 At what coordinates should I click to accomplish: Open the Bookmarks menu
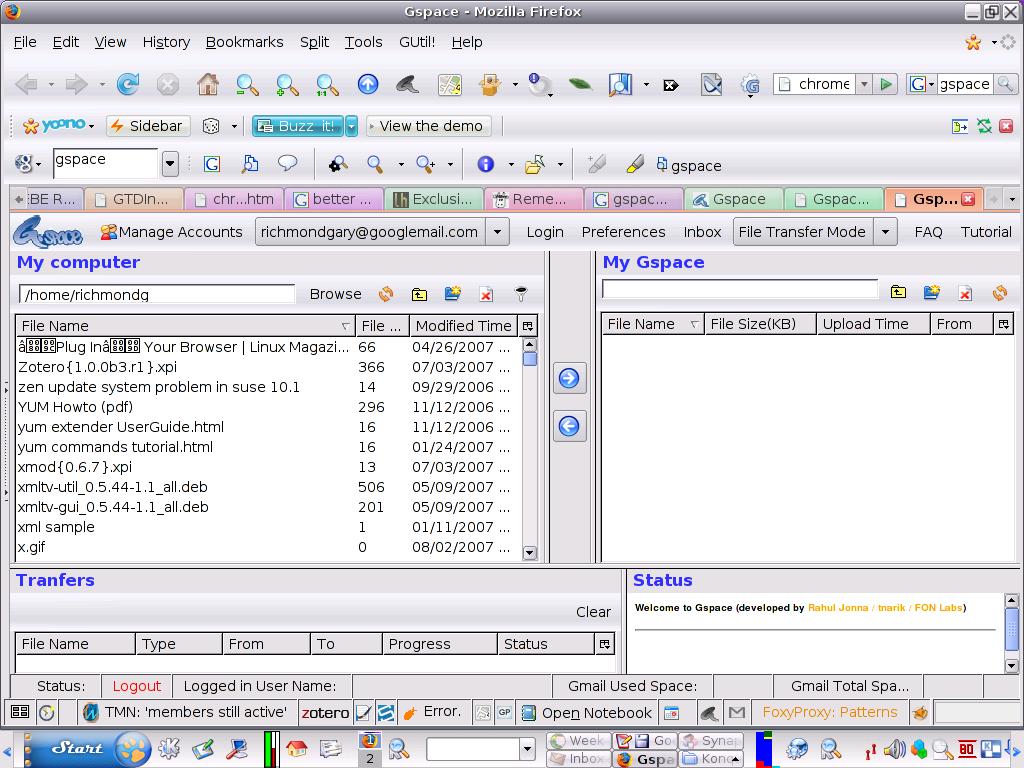244,42
